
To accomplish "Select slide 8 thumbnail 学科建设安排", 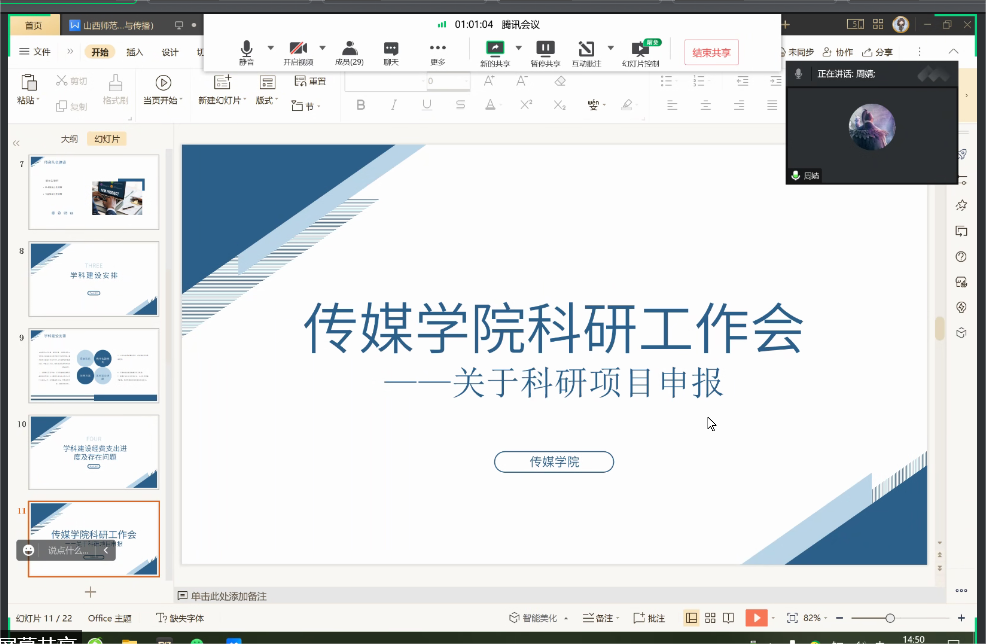I will (x=93, y=278).
